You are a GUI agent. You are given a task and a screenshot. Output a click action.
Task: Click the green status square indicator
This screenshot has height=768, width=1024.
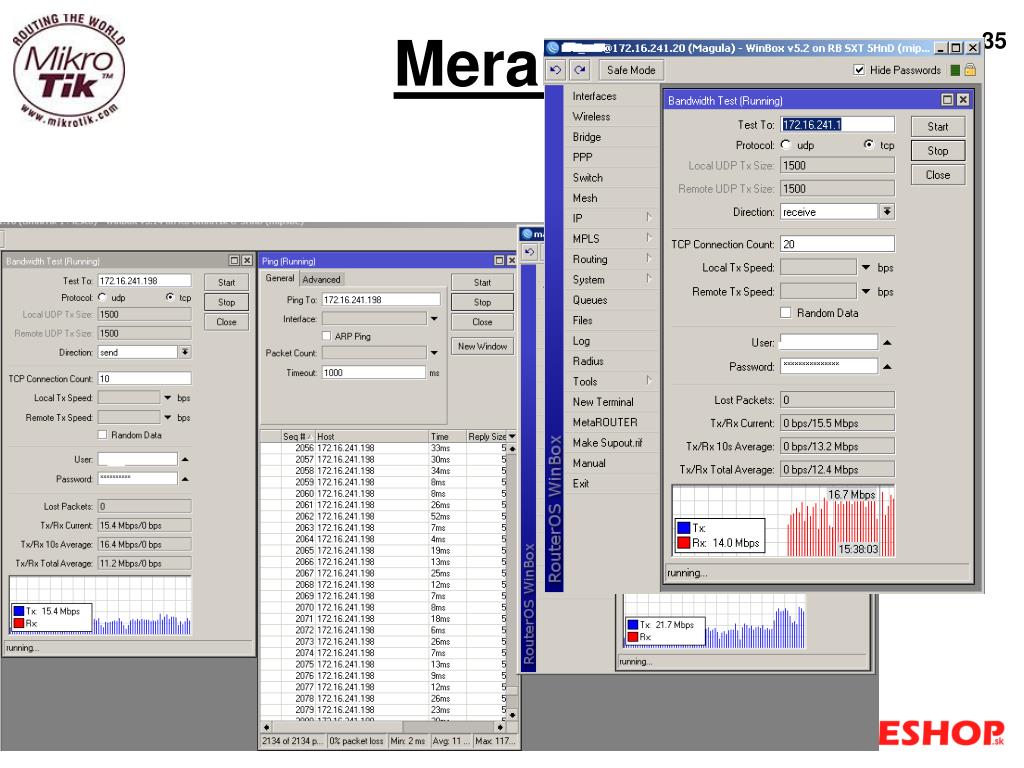(x=955, y=70)
